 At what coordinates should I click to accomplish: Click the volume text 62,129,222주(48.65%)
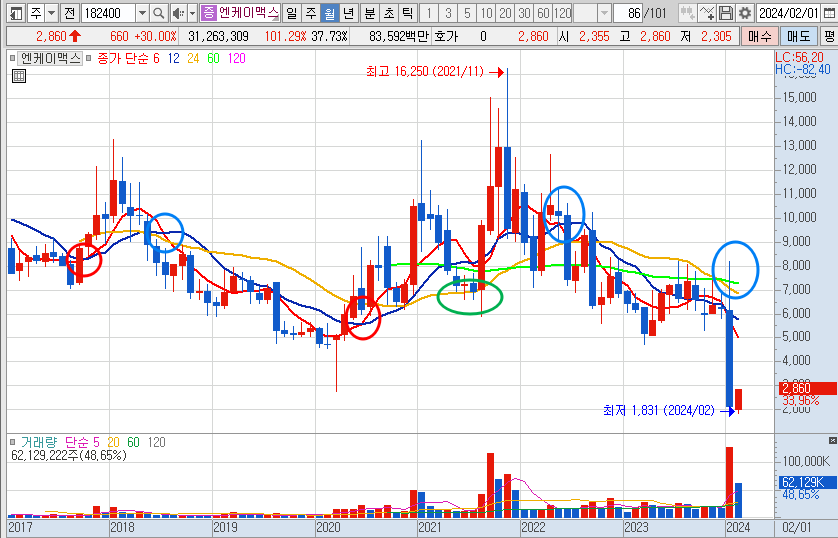pyautogui.click(x=69, y=456)
